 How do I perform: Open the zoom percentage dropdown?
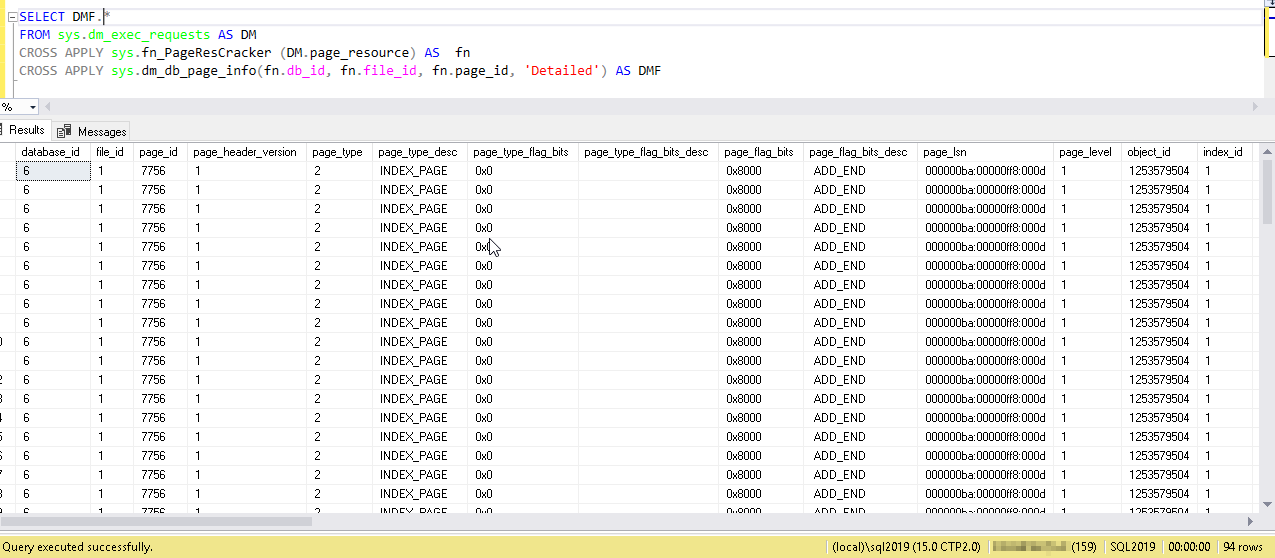click(32, 107)
